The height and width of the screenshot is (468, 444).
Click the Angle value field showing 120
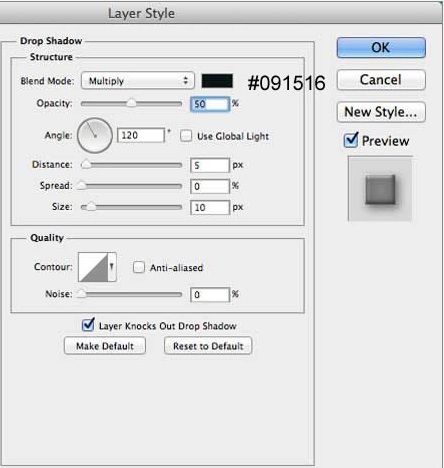click(141, 135)
